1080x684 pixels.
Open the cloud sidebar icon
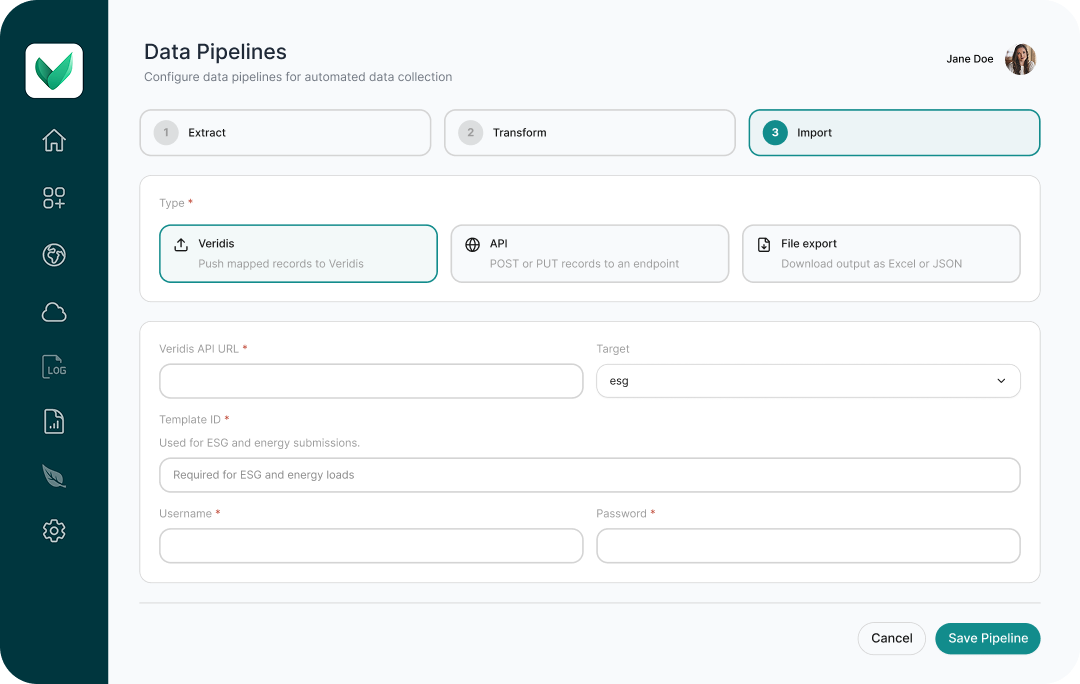[x=54, y=312]
